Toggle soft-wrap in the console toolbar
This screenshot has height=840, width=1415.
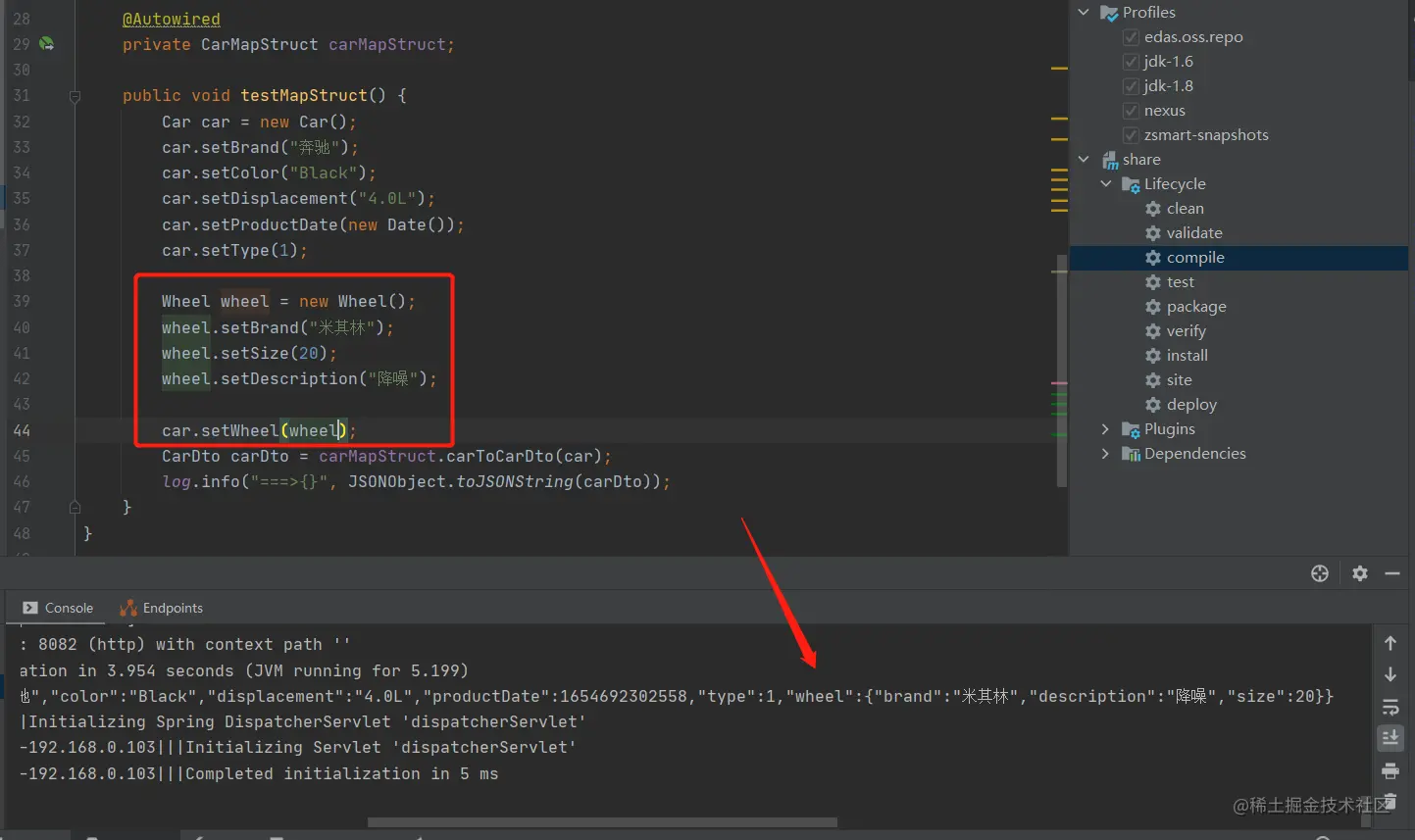pos(1390,707)
